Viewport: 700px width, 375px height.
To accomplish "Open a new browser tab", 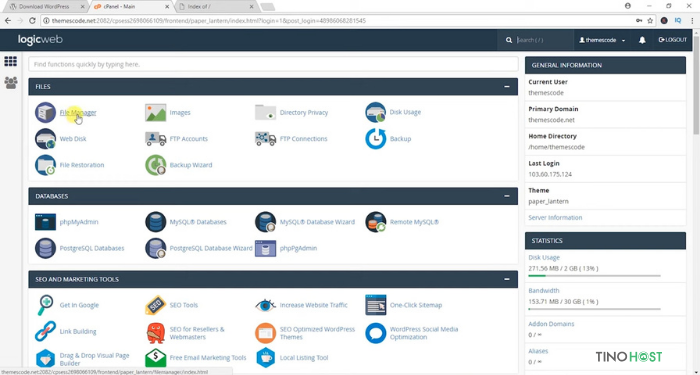I will 267,7.
